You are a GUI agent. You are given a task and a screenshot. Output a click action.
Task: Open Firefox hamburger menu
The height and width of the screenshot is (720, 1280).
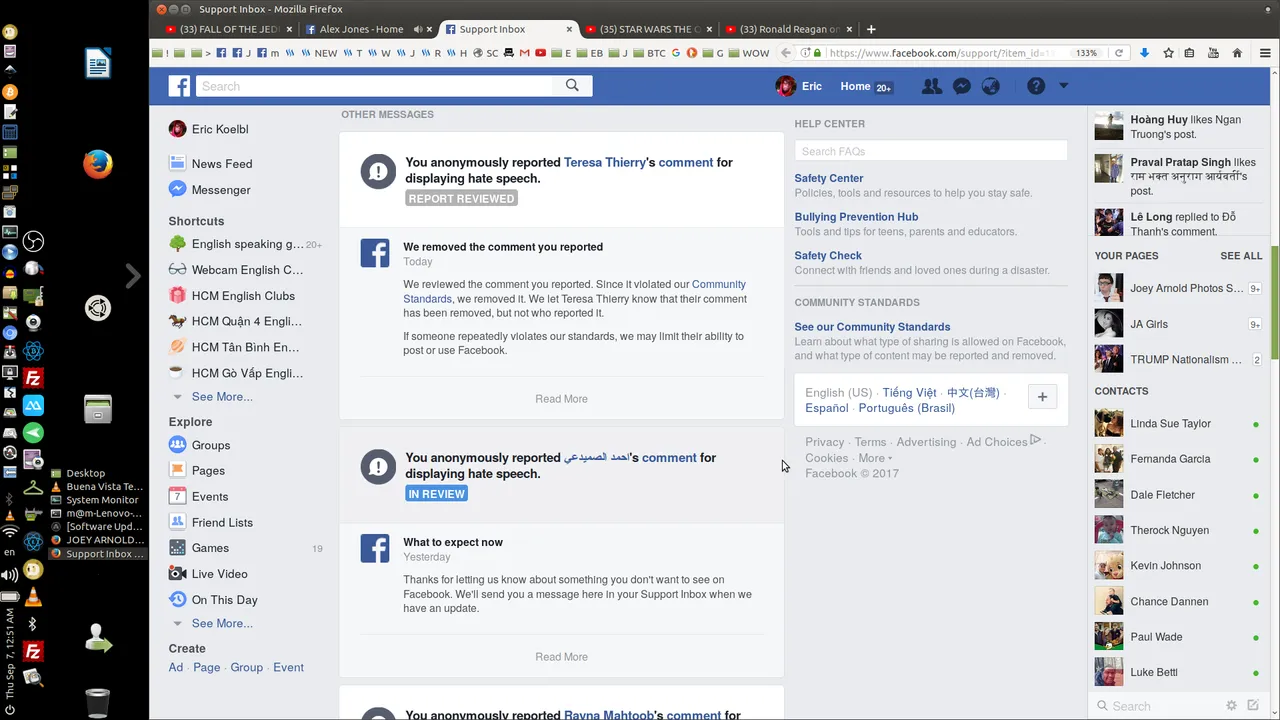pyautogui.click(x=1264, y=53)
